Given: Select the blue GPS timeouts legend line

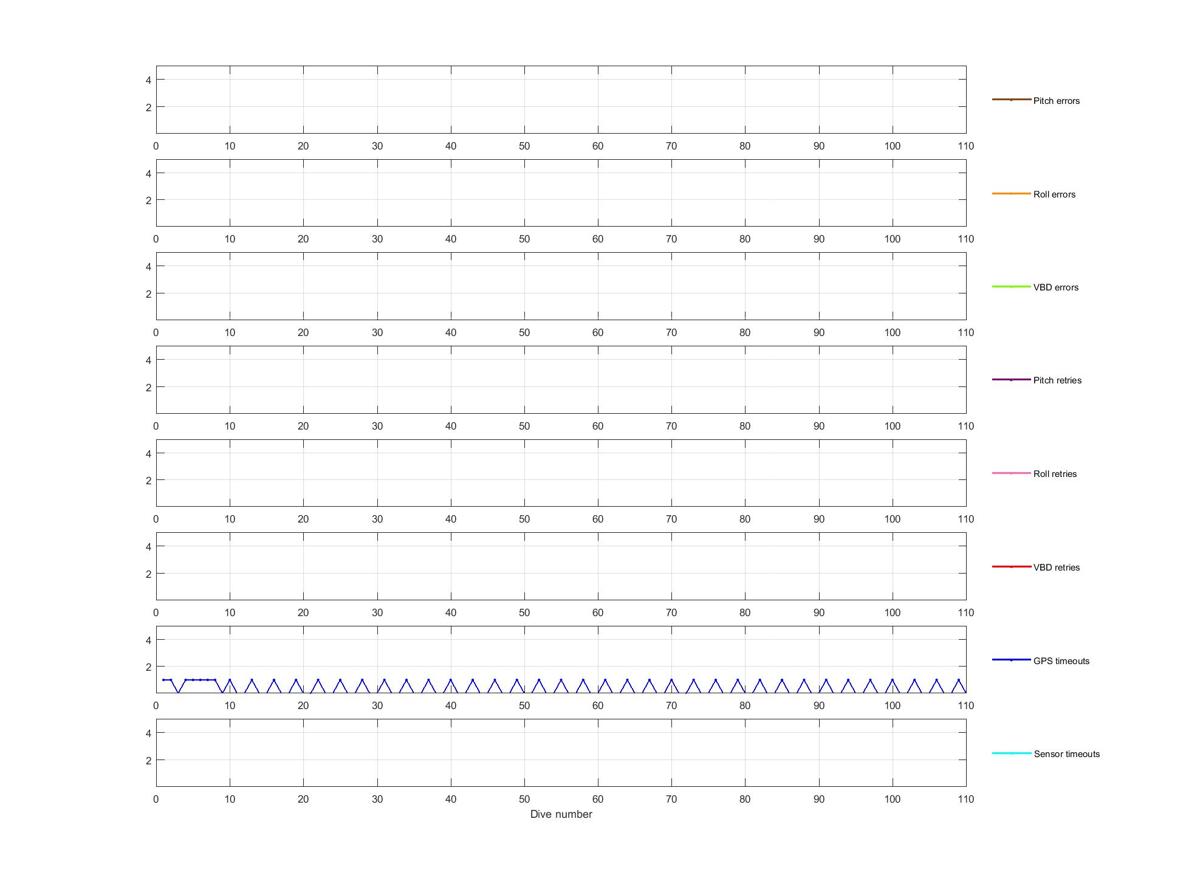Looking at the screenshot, I should point(1011,660).
